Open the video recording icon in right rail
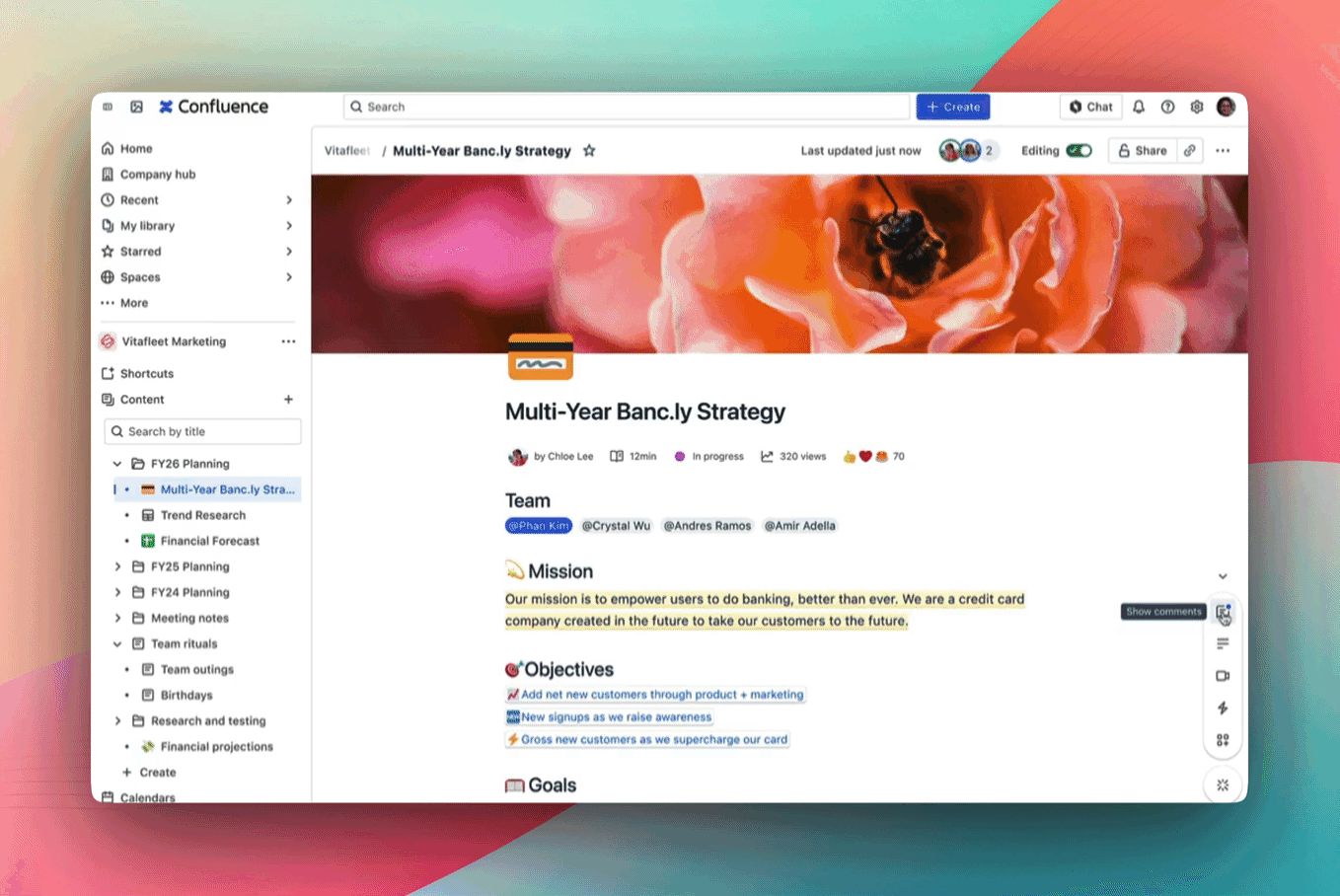The width and height of the screenshot is (1340, 896). pos(1223,676)
